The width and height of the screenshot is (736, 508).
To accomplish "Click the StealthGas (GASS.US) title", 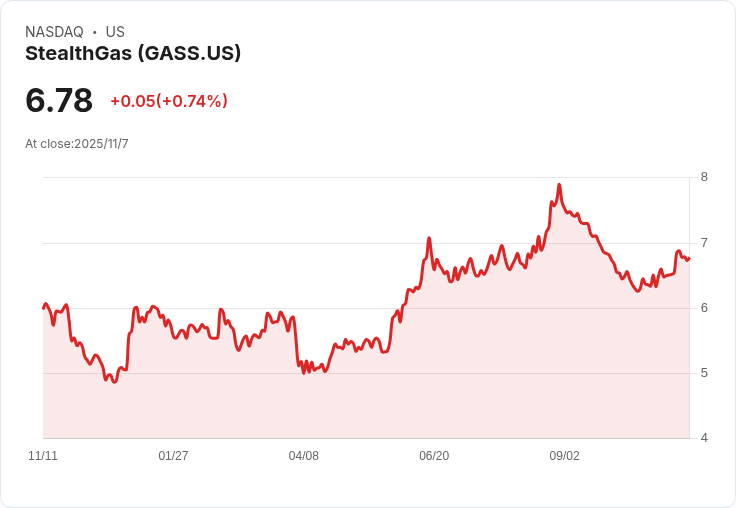I will click(x=133, y=54).
